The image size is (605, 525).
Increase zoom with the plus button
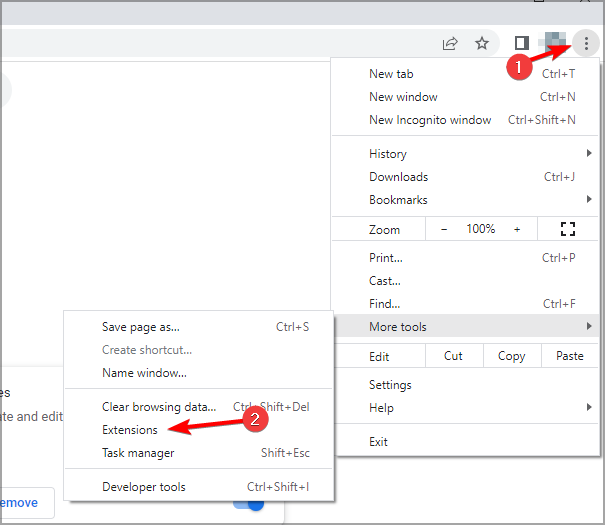click(517, 229)
